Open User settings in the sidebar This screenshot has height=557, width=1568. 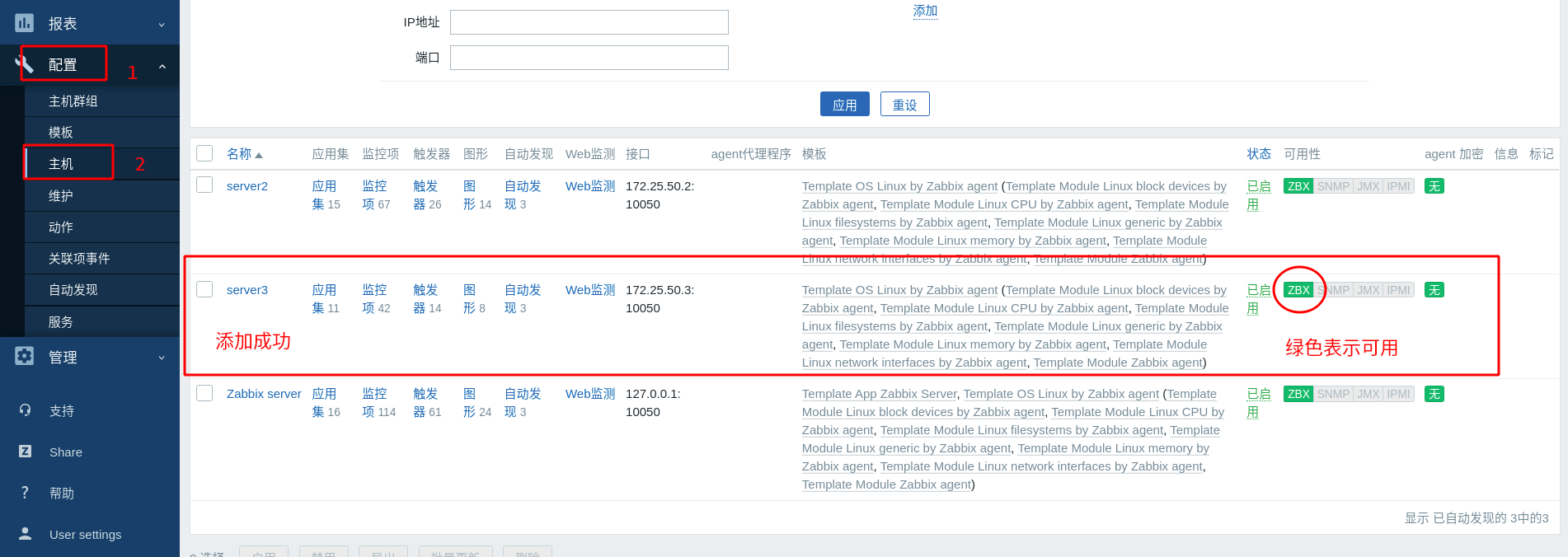85,534
